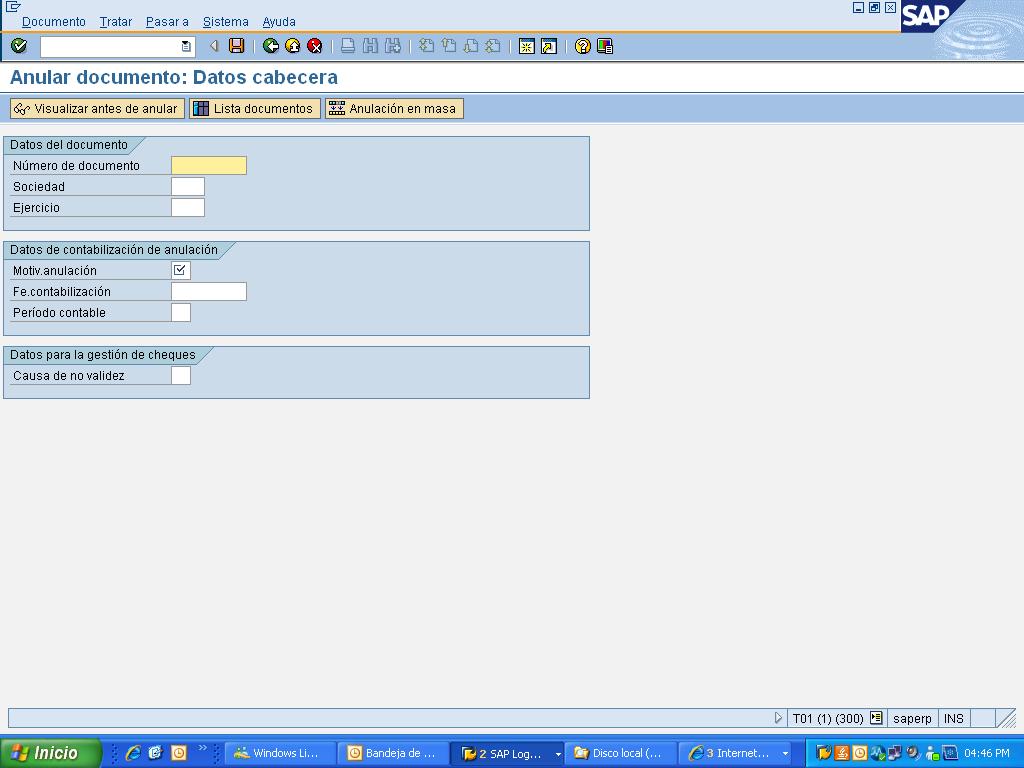
Task: Open the Documento menu
Action: tap(54, 21)
